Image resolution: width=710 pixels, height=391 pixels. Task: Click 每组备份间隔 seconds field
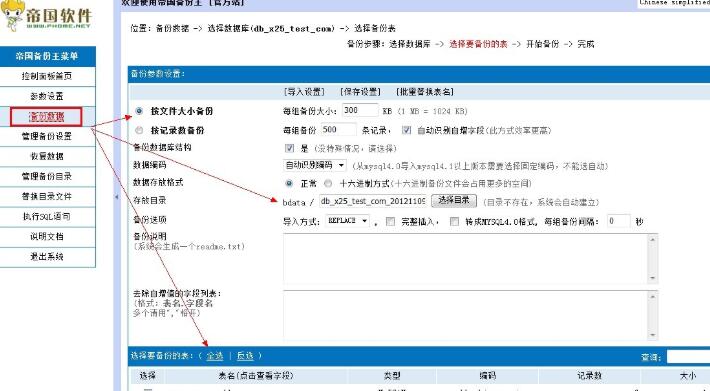click(619, 221)
